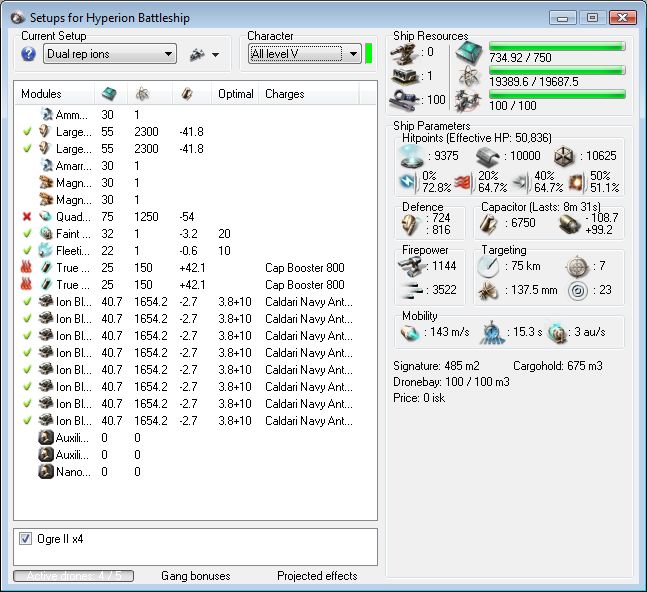Click the CPU column header icon
647x592 pixels.
[109, 94]
